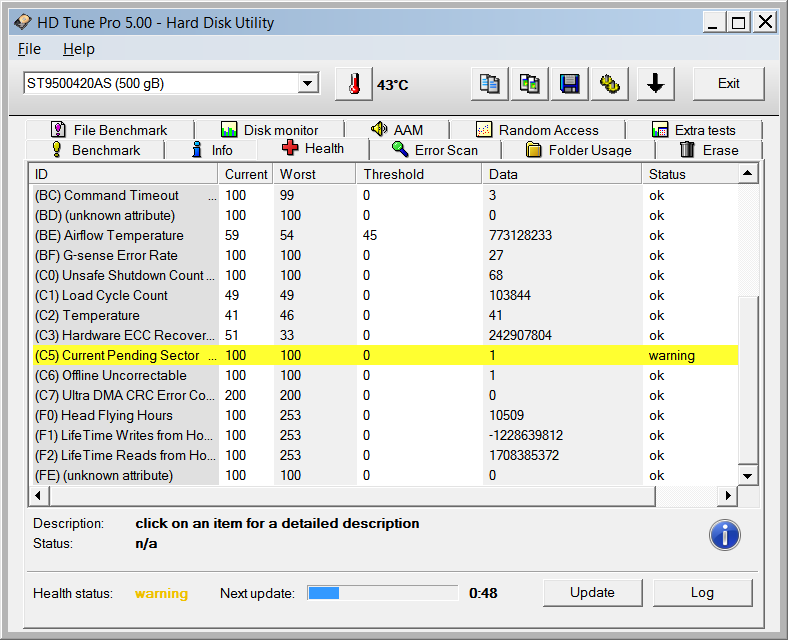Image resolution: width=788 pixels, height=640 pixels.
Task: Open the Log button
Action: tap(703, 593)
